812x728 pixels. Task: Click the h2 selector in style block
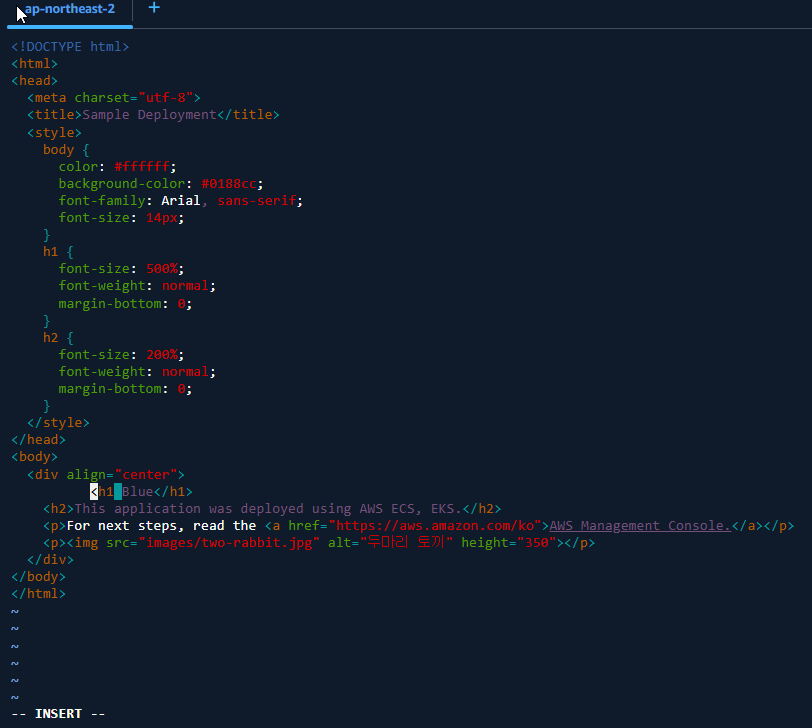click(50, 338)
